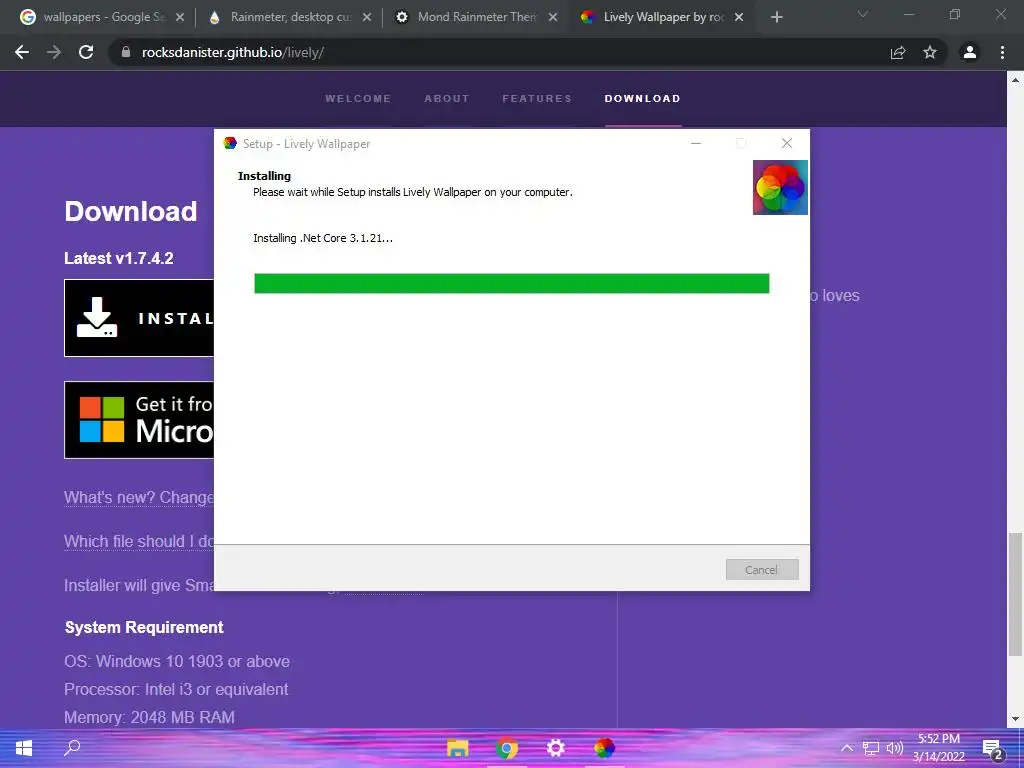The height and width of the screenshot is (768, 1024).
Task: Open Chrome from the taskbar
Action: pyautogui.click(x=507, y=748)
